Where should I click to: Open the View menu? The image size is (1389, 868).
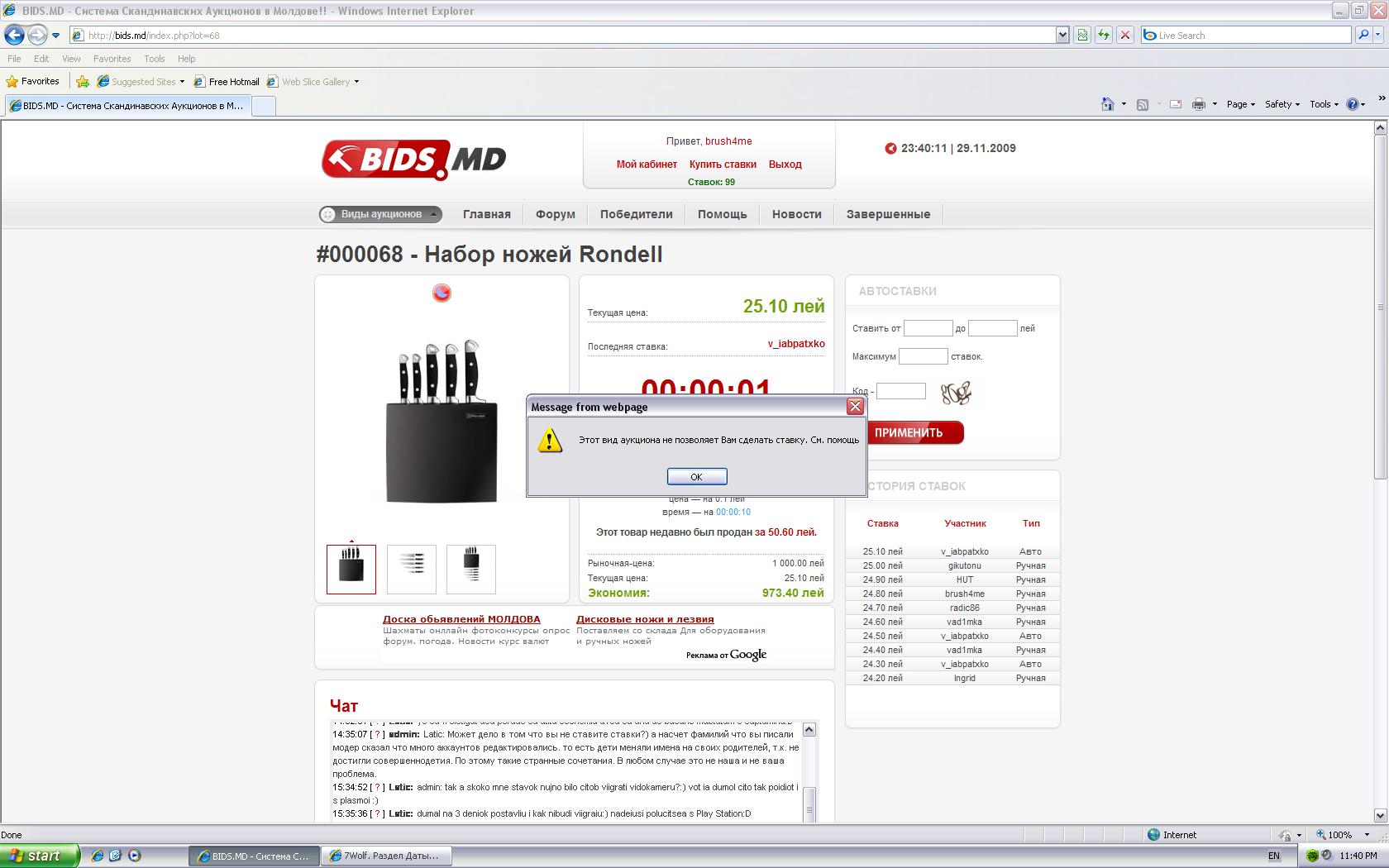click(71, 59)
